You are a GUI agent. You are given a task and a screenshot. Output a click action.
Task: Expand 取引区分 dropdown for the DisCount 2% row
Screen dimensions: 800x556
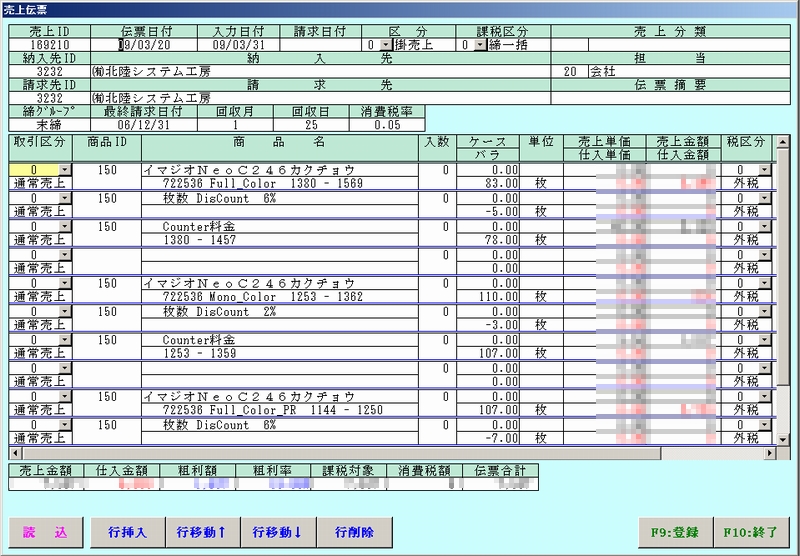click(x=64, y=313)
